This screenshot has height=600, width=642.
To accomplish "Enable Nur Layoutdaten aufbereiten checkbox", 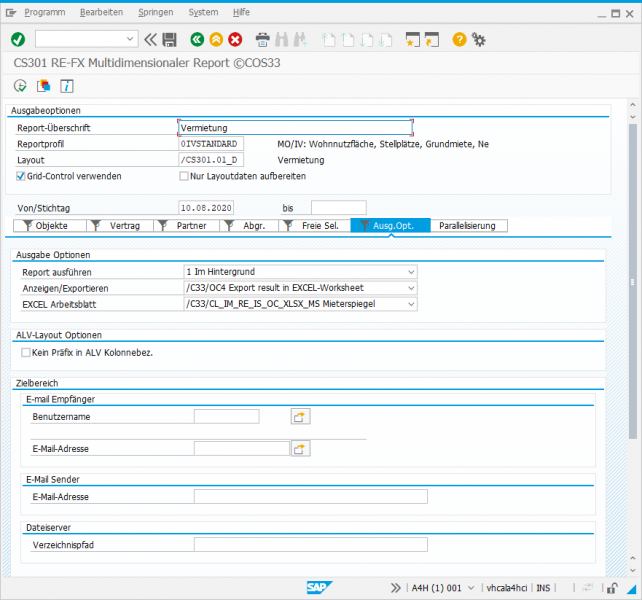I will coord(184,176).
